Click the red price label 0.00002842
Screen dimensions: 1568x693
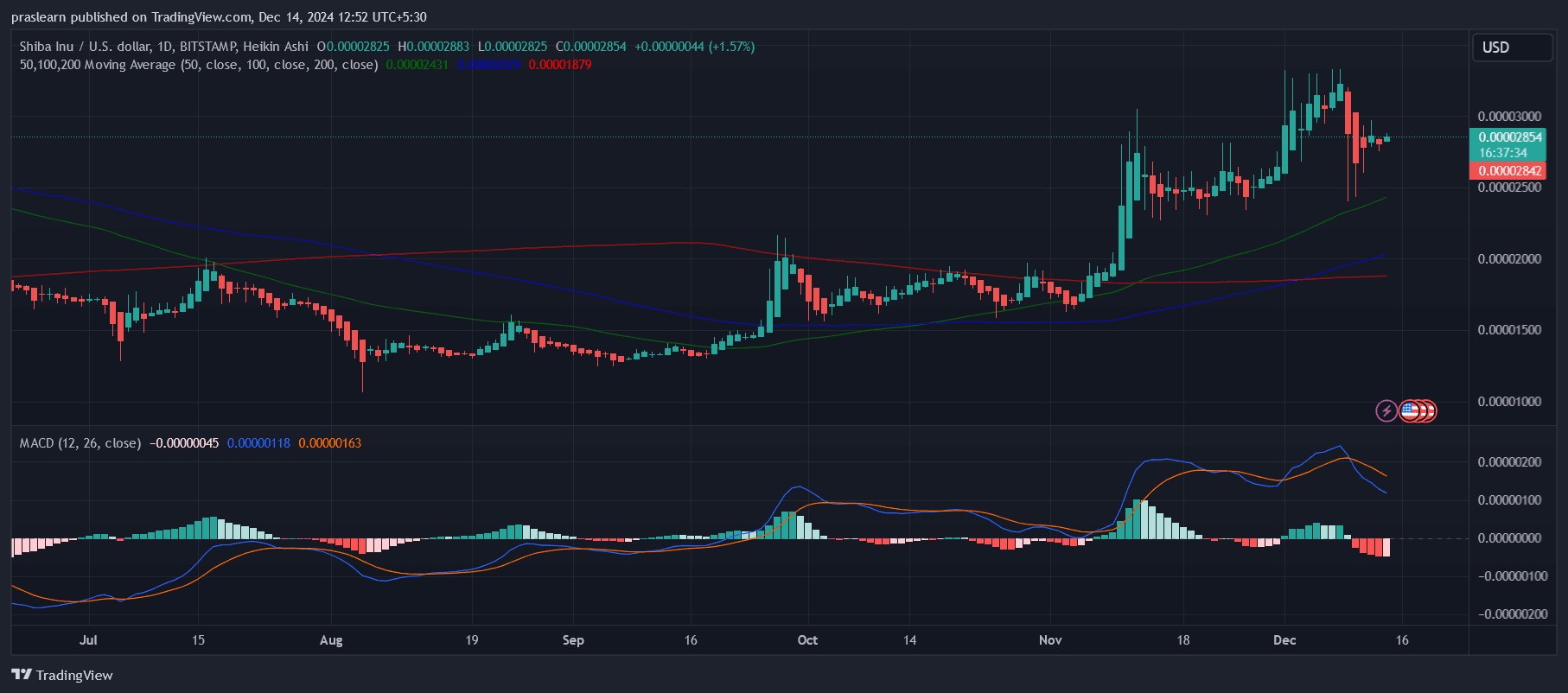coord(1509,171)
